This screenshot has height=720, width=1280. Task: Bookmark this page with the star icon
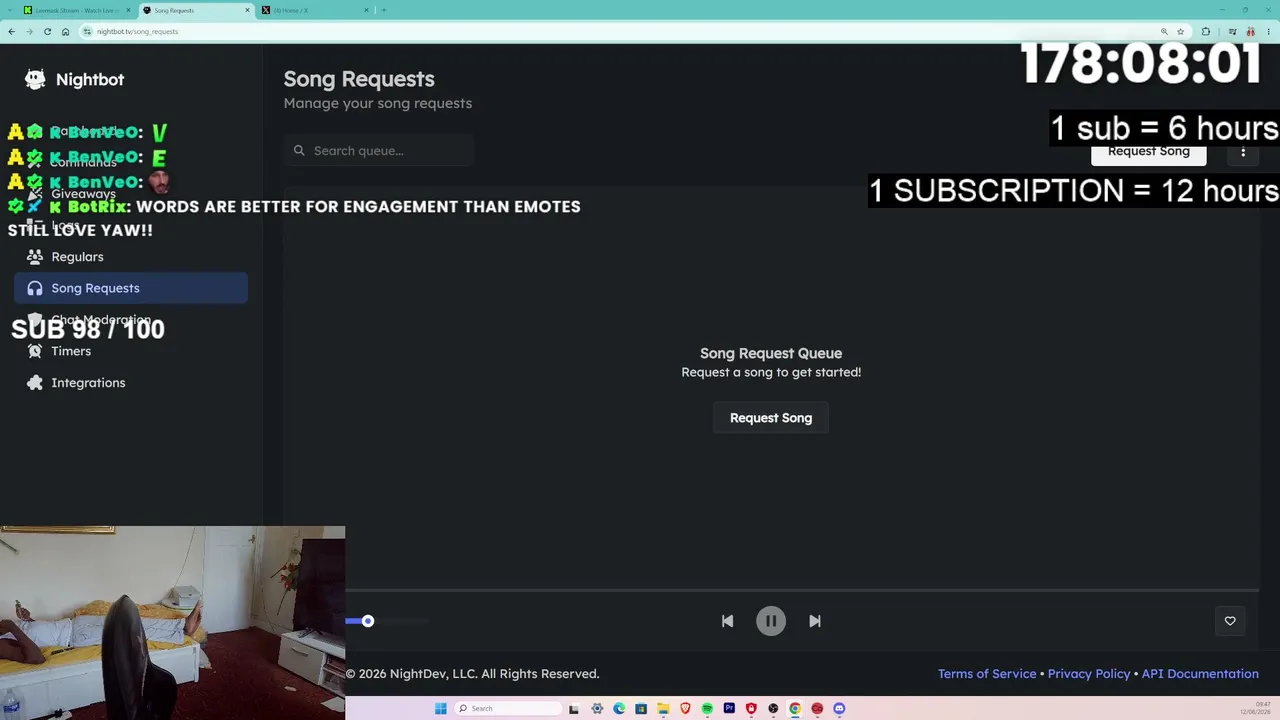tap(1180, 31)
